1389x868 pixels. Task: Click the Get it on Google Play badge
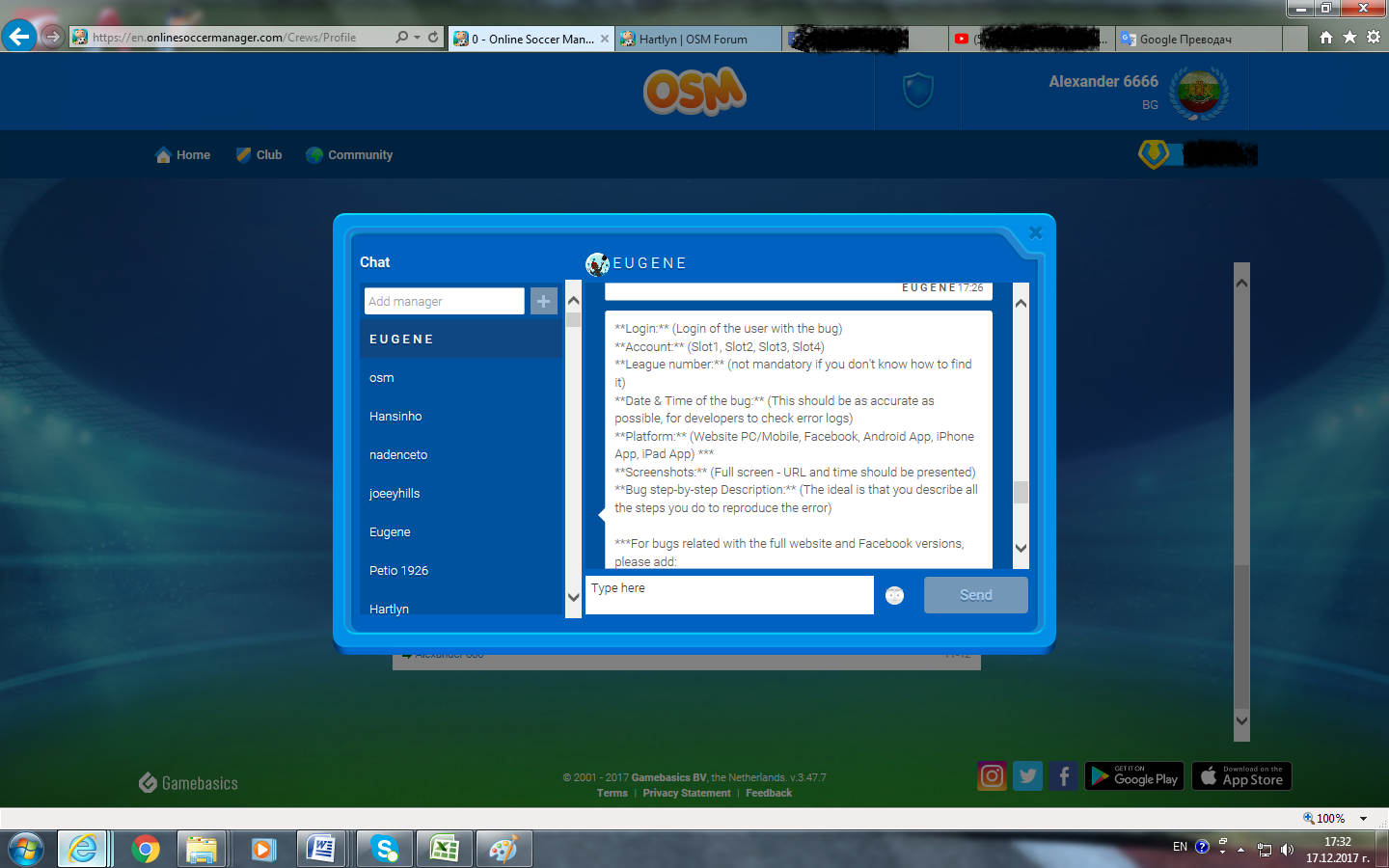pyautogui.click(x=1134, y=775)
